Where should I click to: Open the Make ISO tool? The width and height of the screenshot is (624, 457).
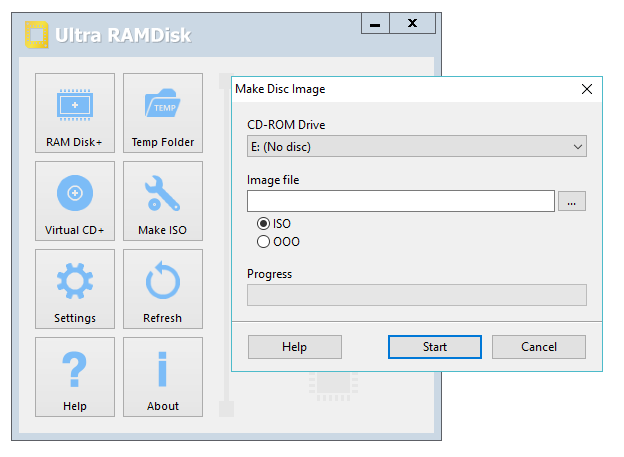pos(163,201)
